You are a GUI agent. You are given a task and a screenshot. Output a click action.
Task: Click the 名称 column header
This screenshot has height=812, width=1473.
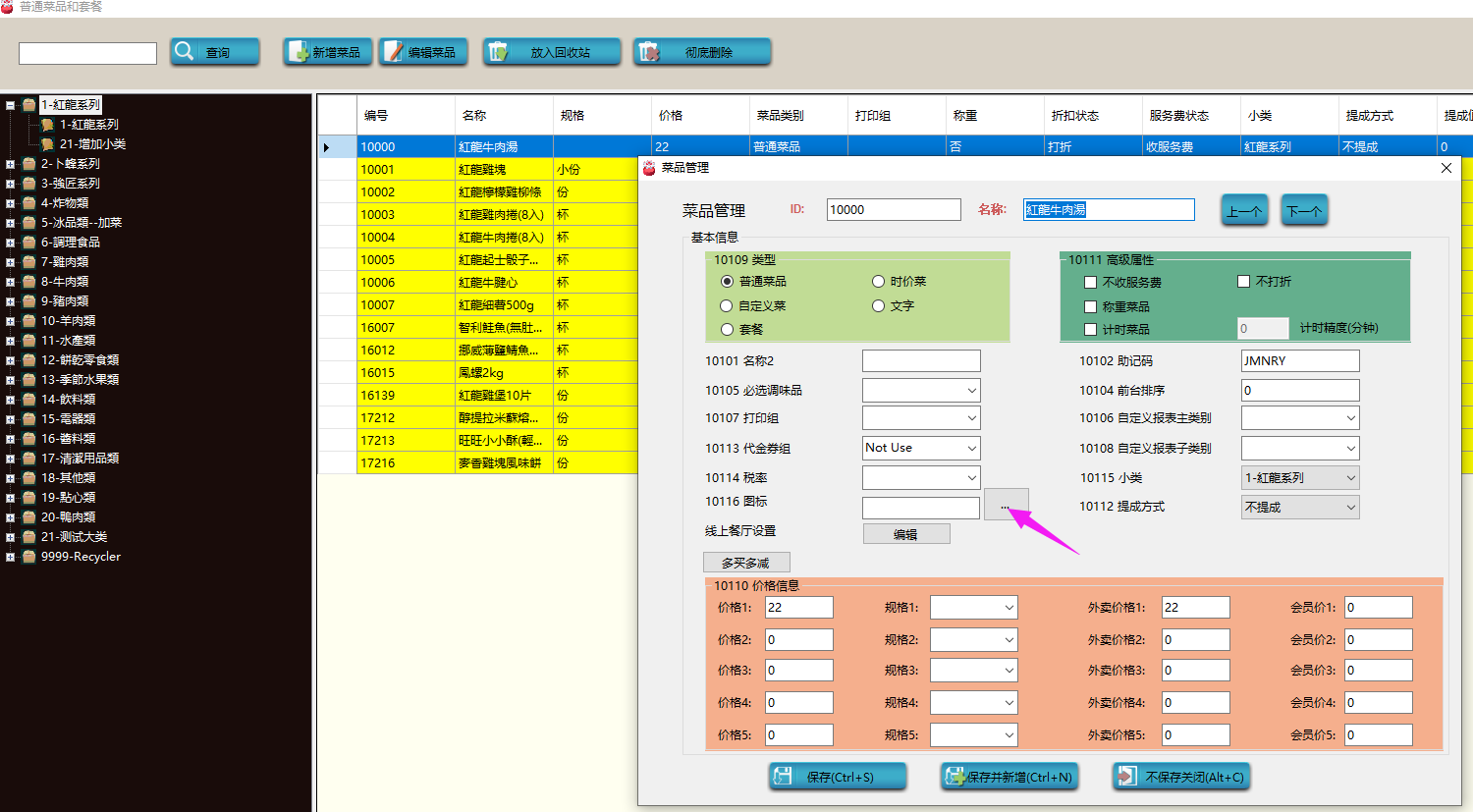click(504, 115)
